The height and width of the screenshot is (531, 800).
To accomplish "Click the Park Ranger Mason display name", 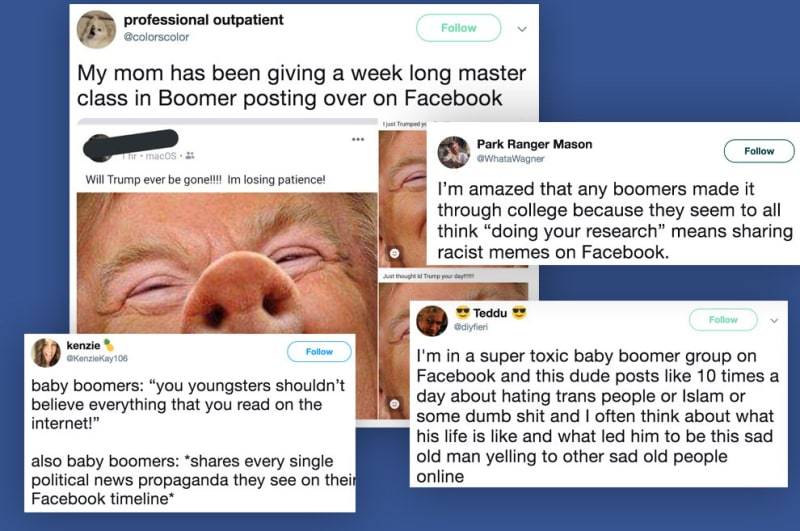I will pyautogui.click(x=534, y=144).
